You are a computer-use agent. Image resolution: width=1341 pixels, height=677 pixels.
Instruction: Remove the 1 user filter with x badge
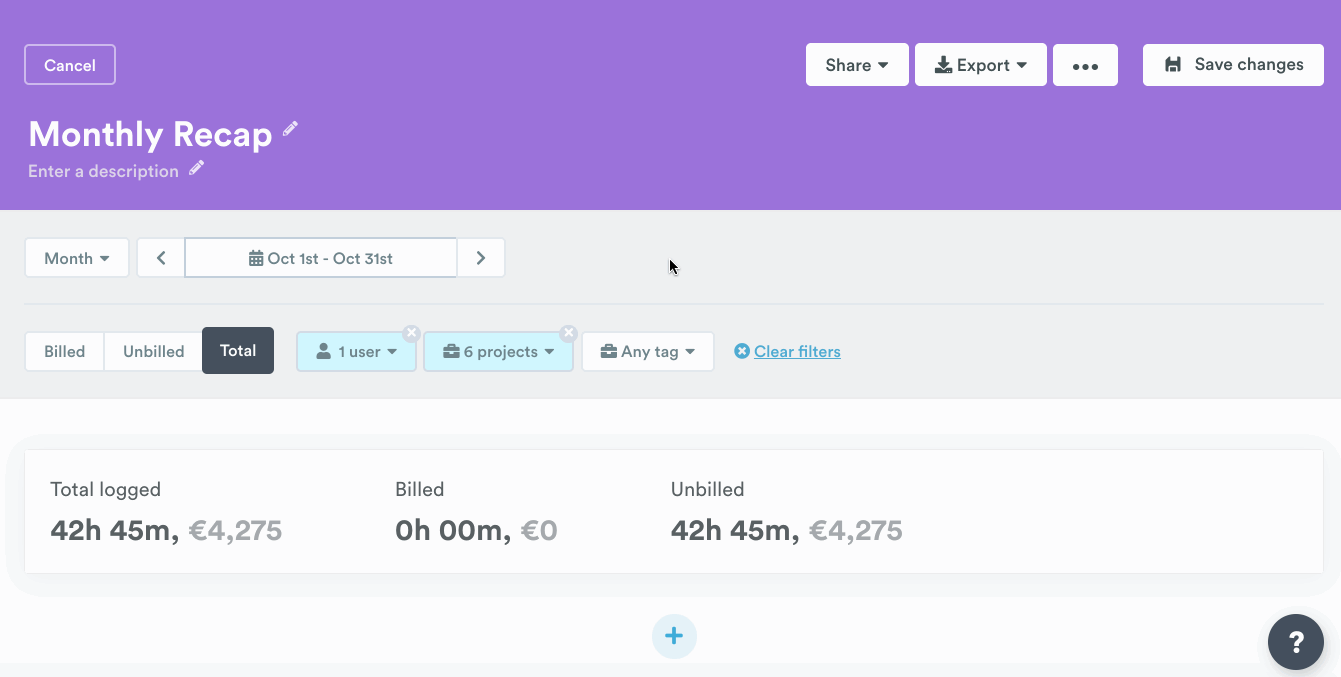tap(411, 334)
